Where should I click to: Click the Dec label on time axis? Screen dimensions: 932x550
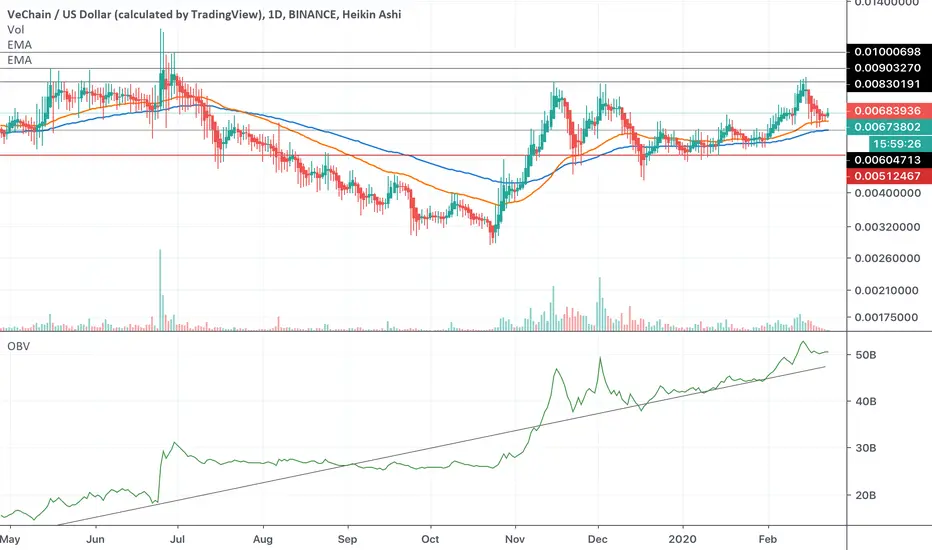point(597,539)
